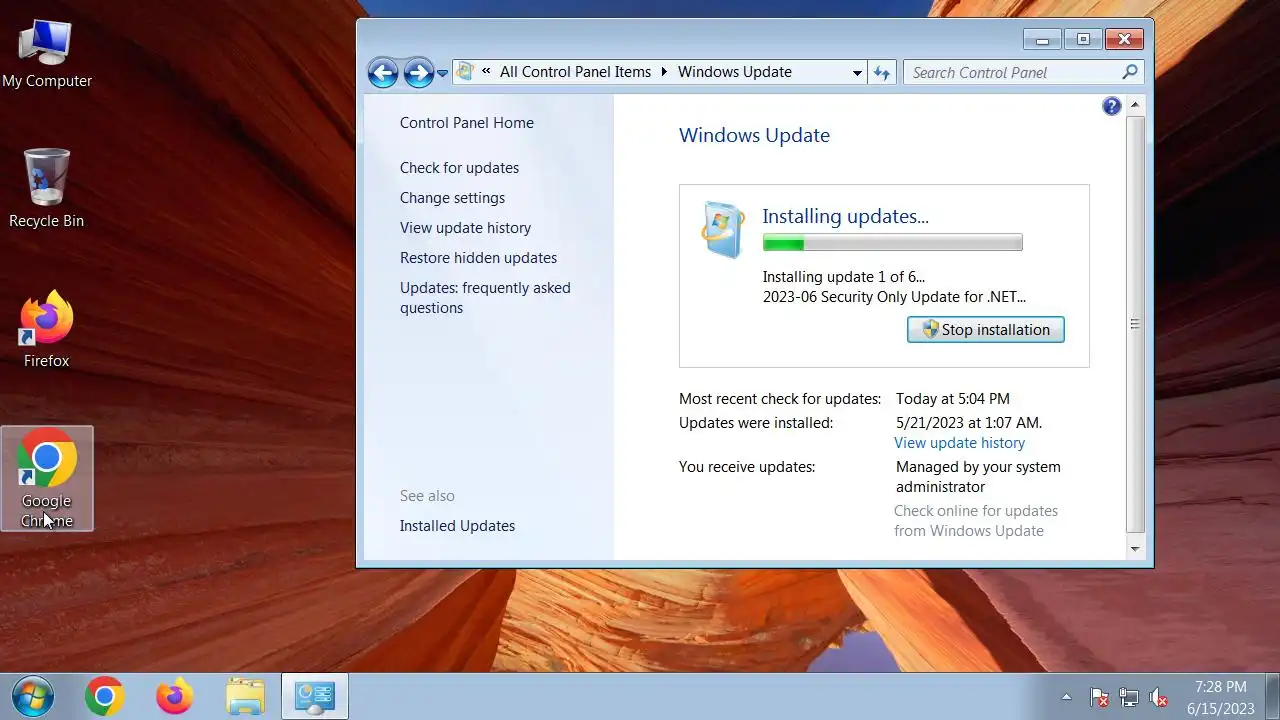Click the Control Panel address bar icon
Image resolution: width=1280 pixels, height=720 pixels.
(464, 72)
